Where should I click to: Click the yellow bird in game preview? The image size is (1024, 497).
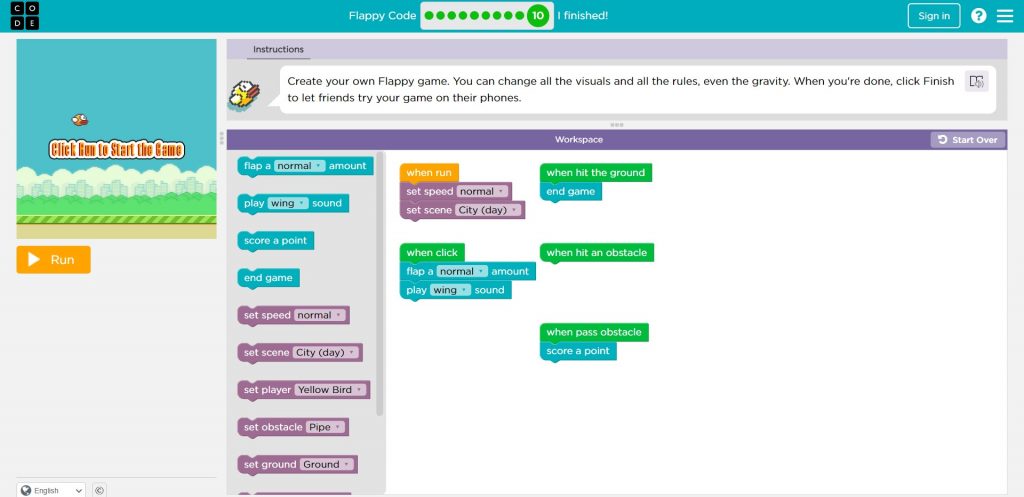point(80,120)
